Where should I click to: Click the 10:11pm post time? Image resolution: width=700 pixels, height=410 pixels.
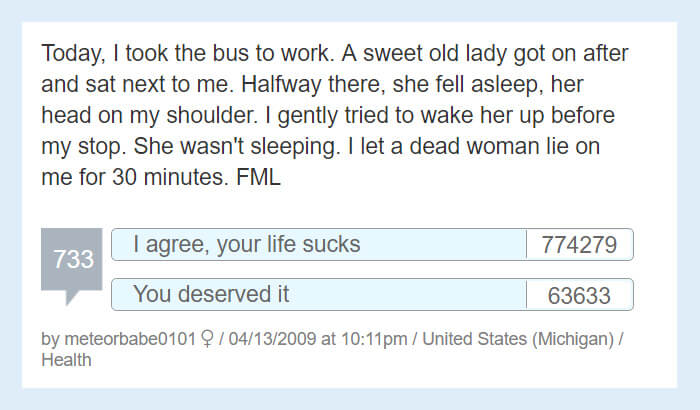(374, 339)
